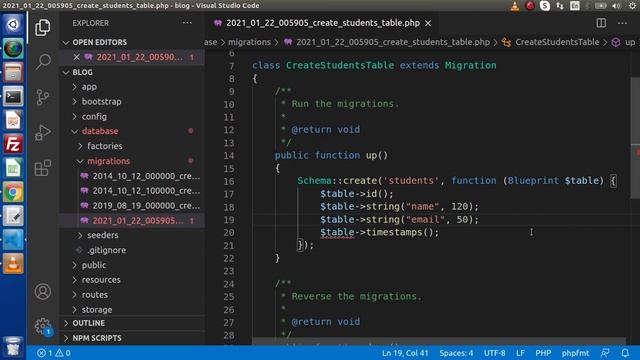Close the open editor entry 2021_01_22_00590
This screenshot has width=640, height=360.
pyautogui.click(x=76, y=57)
